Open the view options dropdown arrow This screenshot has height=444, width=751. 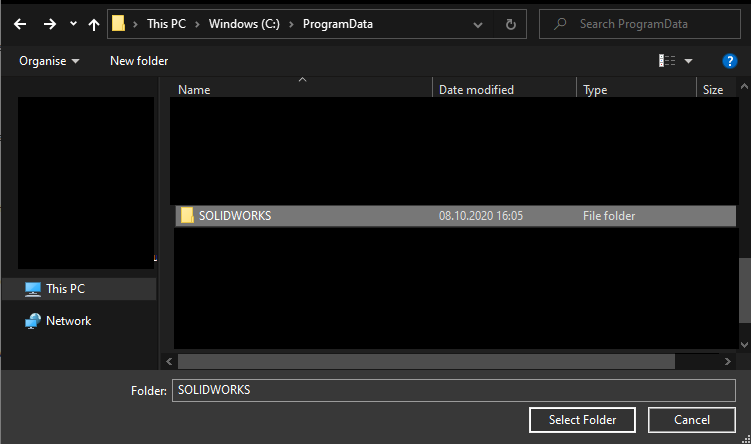[688, 61]
